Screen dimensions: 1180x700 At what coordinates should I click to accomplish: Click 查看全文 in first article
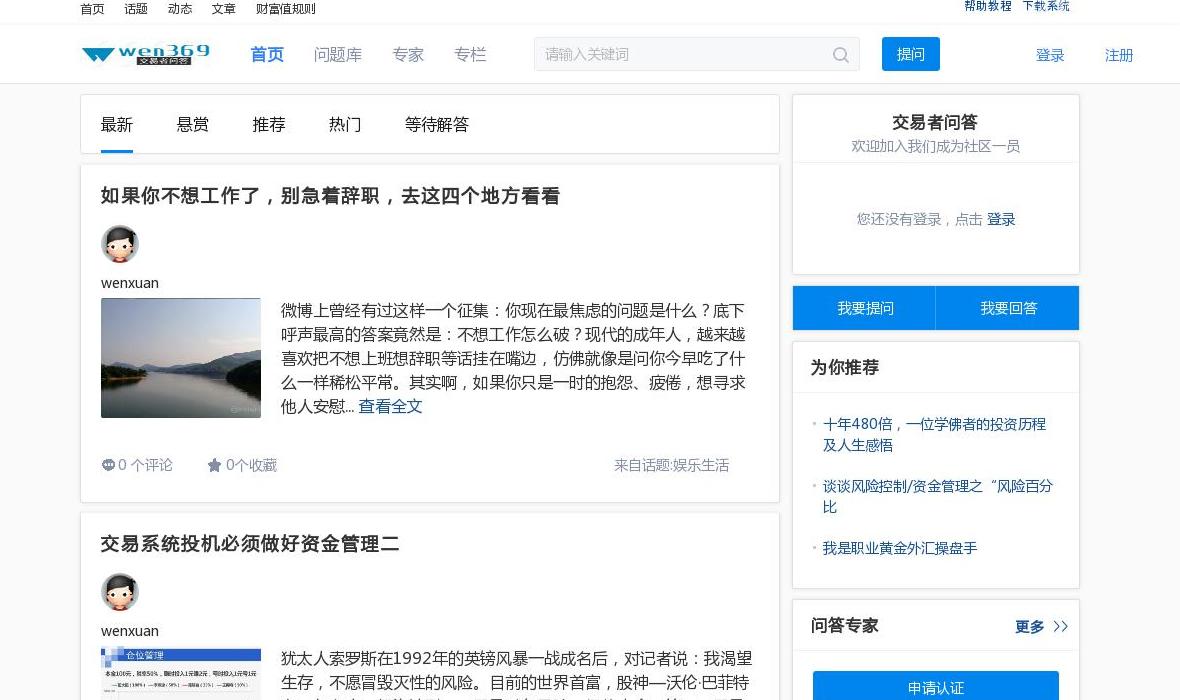[391, 406]
